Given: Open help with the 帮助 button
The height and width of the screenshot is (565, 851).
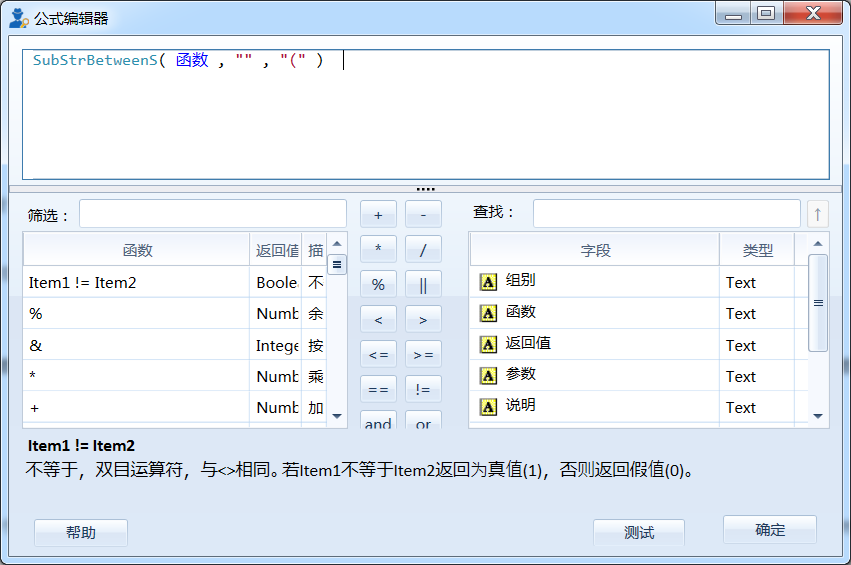Looking at the screenshot, I should click(x=81, y=532).
